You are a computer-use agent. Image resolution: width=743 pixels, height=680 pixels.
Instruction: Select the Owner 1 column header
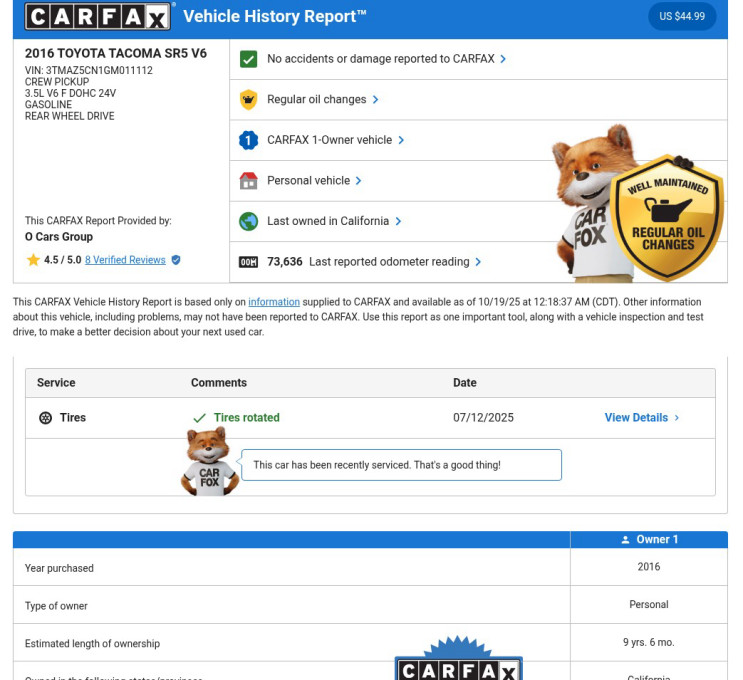[649, 539]
